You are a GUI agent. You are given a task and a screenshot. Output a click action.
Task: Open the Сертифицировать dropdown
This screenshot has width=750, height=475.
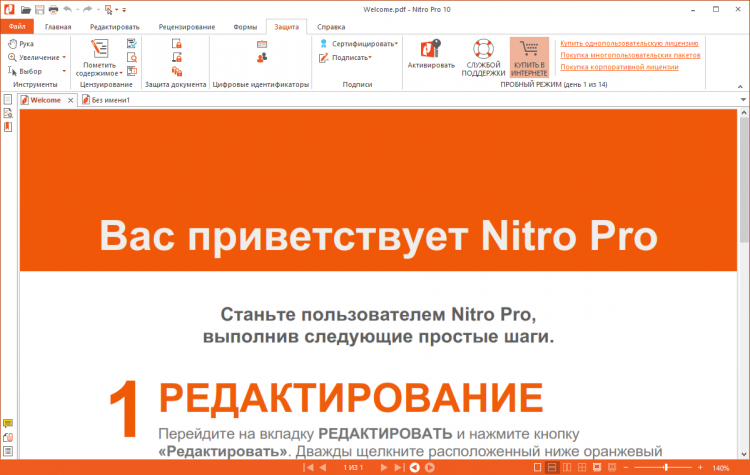(x=359, y=44)
